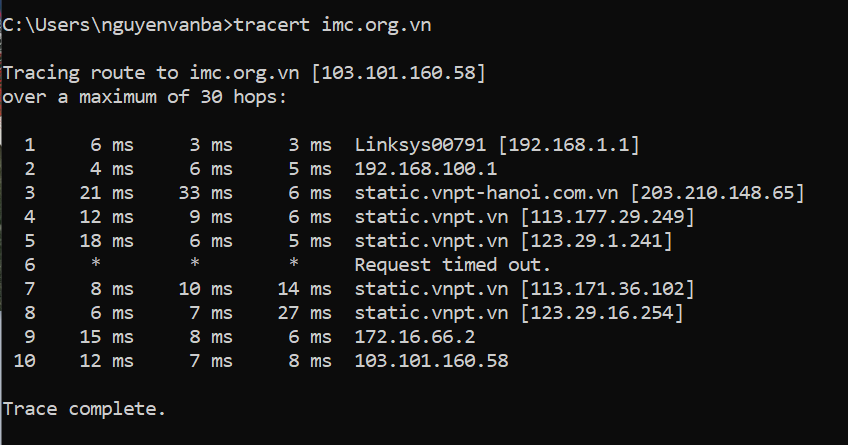Click the Linksys00791 hostname in hop 1

420,145
